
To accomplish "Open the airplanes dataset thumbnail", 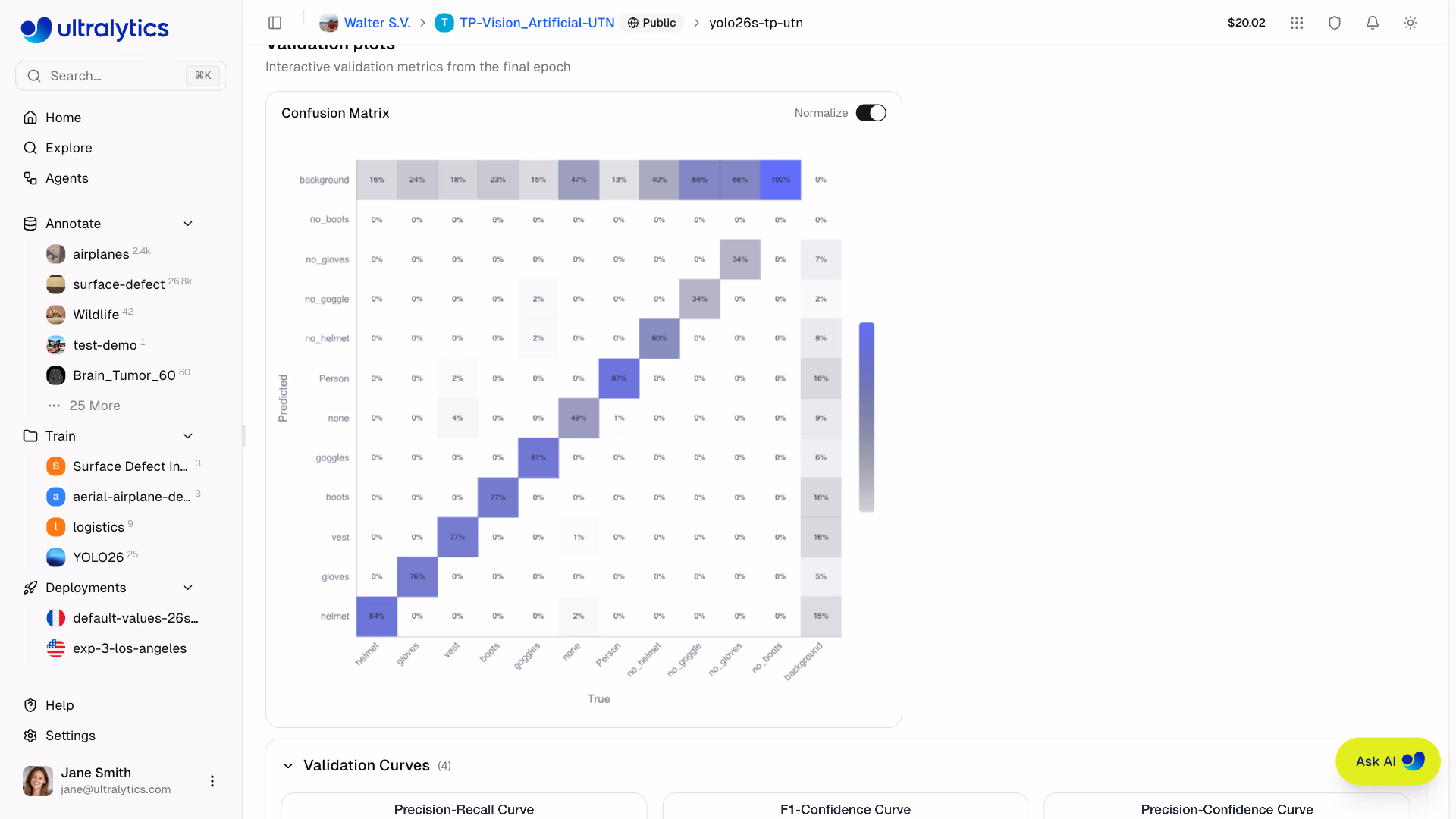I will tap(56, 254).
